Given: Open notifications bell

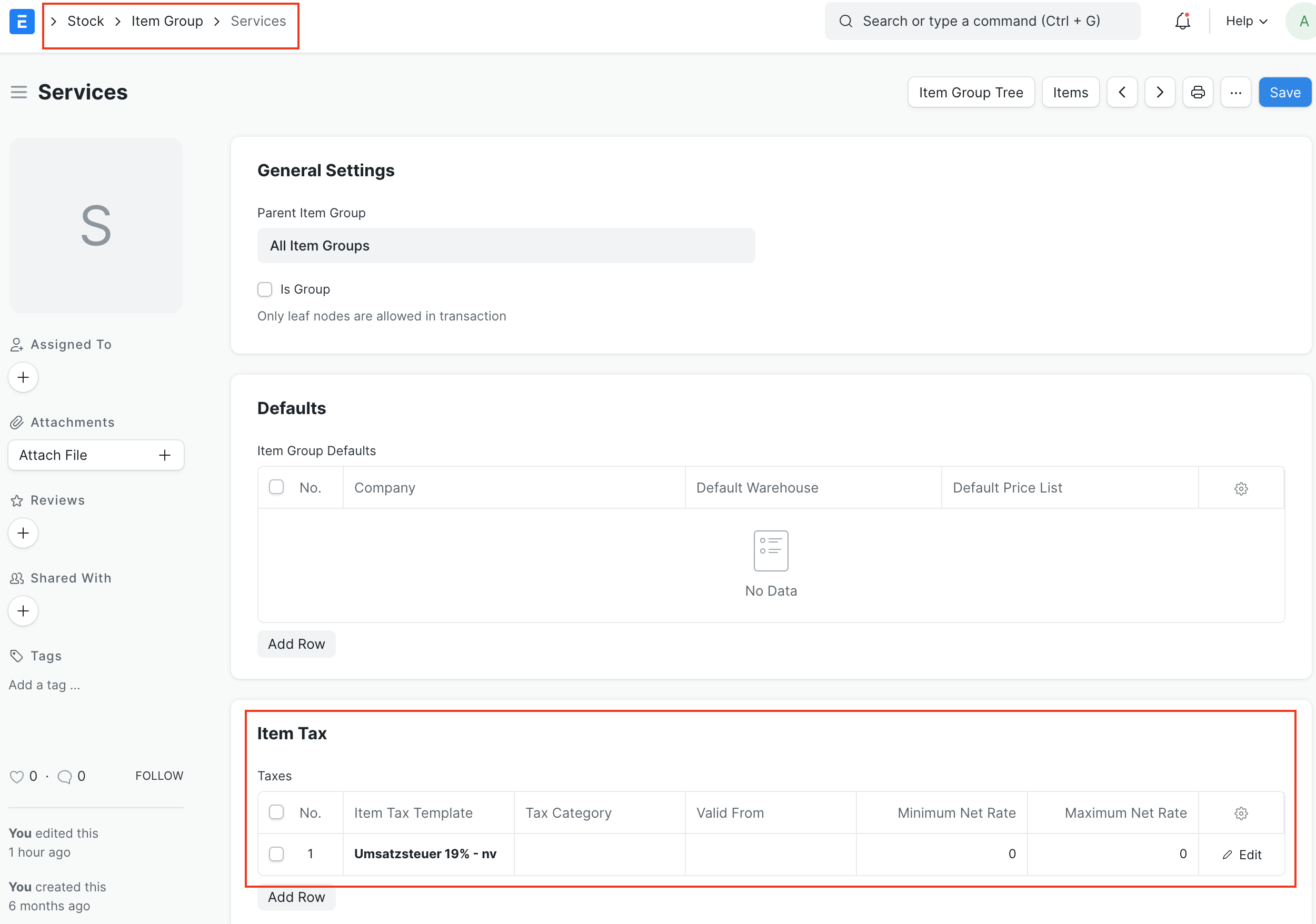Looking at the screenshot, I should pyautogui.click(x=1182, y=21).
